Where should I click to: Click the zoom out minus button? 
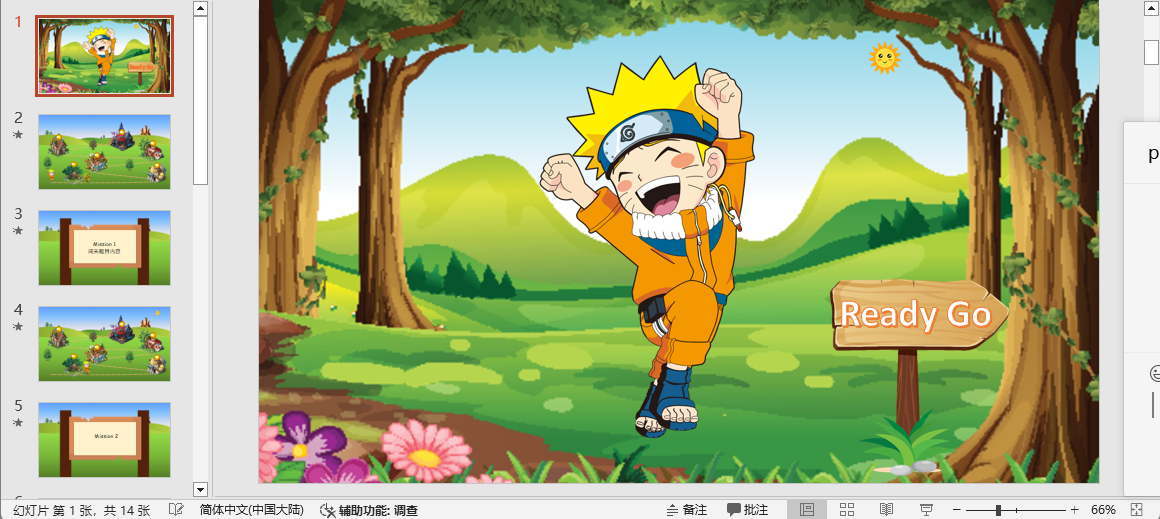click(957, 510)
